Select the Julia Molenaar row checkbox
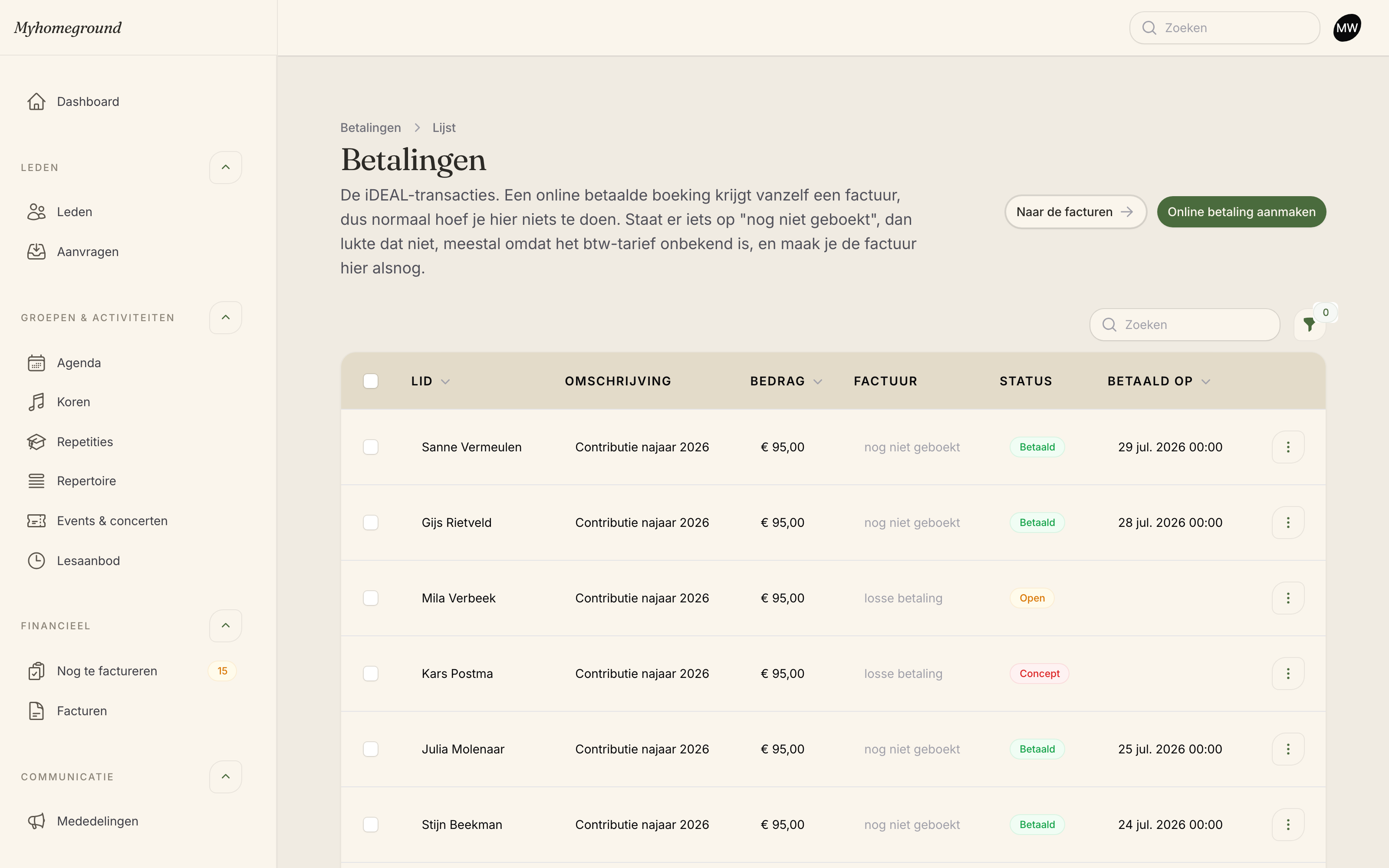Image resolution: width=1389 pixels, height=868 pixels. pos(371,749)
